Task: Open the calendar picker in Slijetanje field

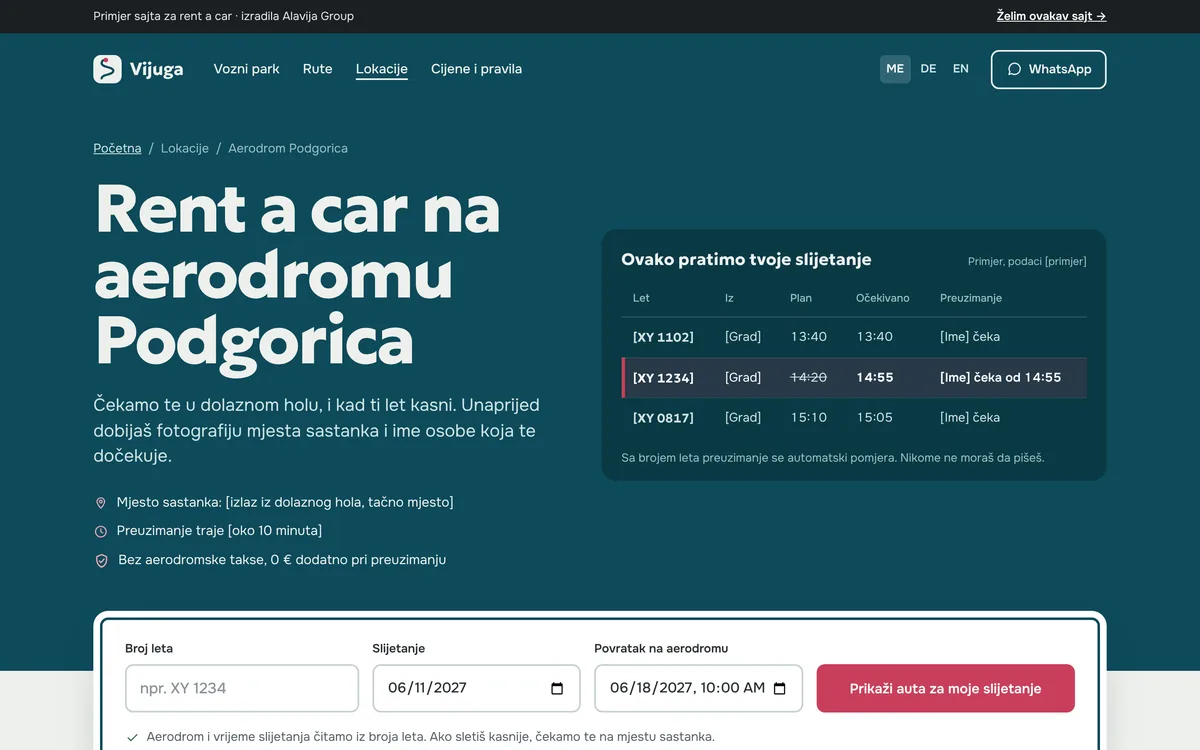Action: click(x=558, y=688)
